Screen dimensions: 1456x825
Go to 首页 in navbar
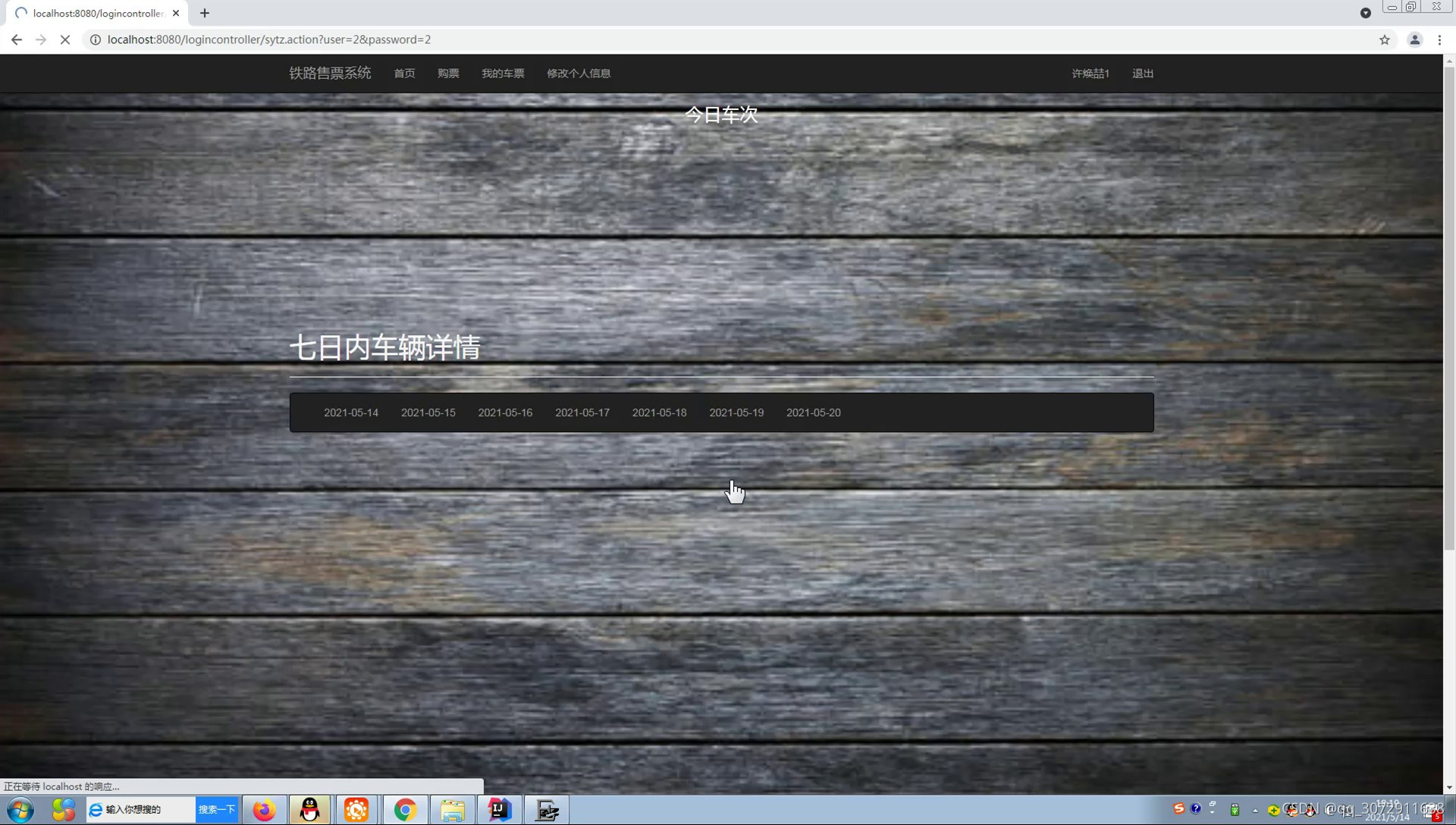404,74
